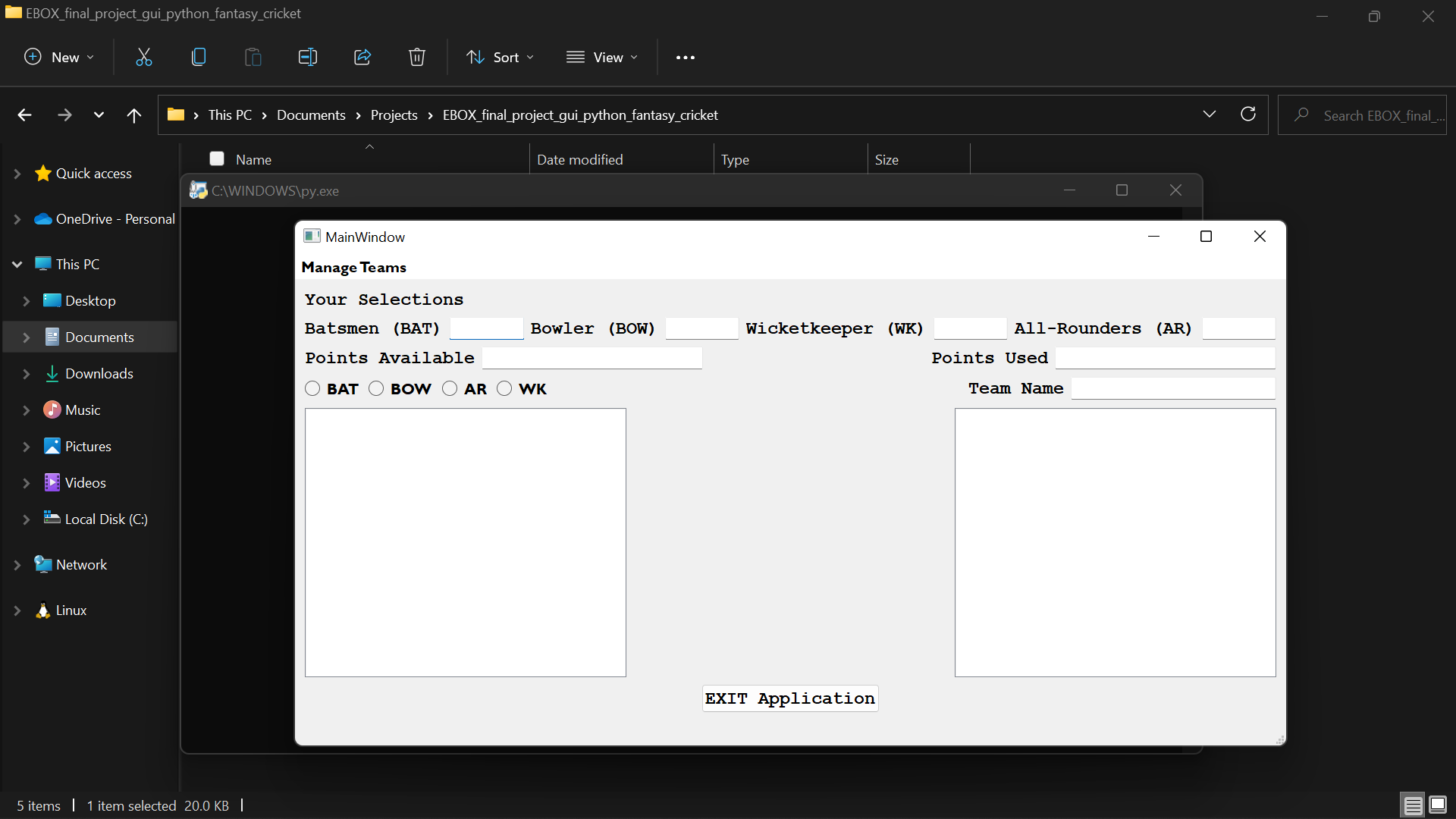Click the Delete (trash) icon
The width and height of the screenshot is (1456, 819).
[x=416, y=57]
